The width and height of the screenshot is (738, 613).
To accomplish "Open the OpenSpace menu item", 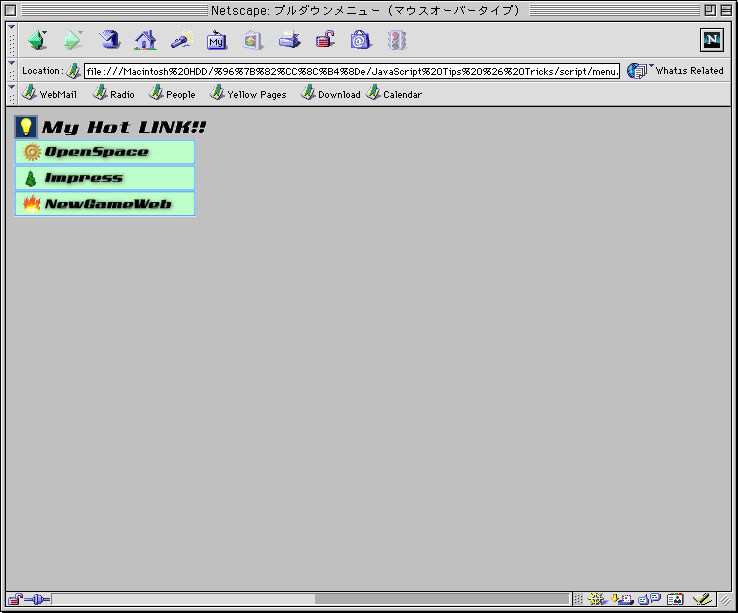I will click(105, 152).
